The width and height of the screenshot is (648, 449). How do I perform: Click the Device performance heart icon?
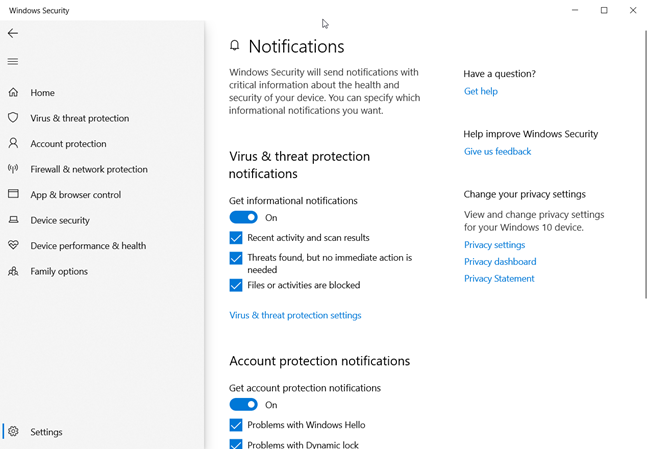pos(13,245)
